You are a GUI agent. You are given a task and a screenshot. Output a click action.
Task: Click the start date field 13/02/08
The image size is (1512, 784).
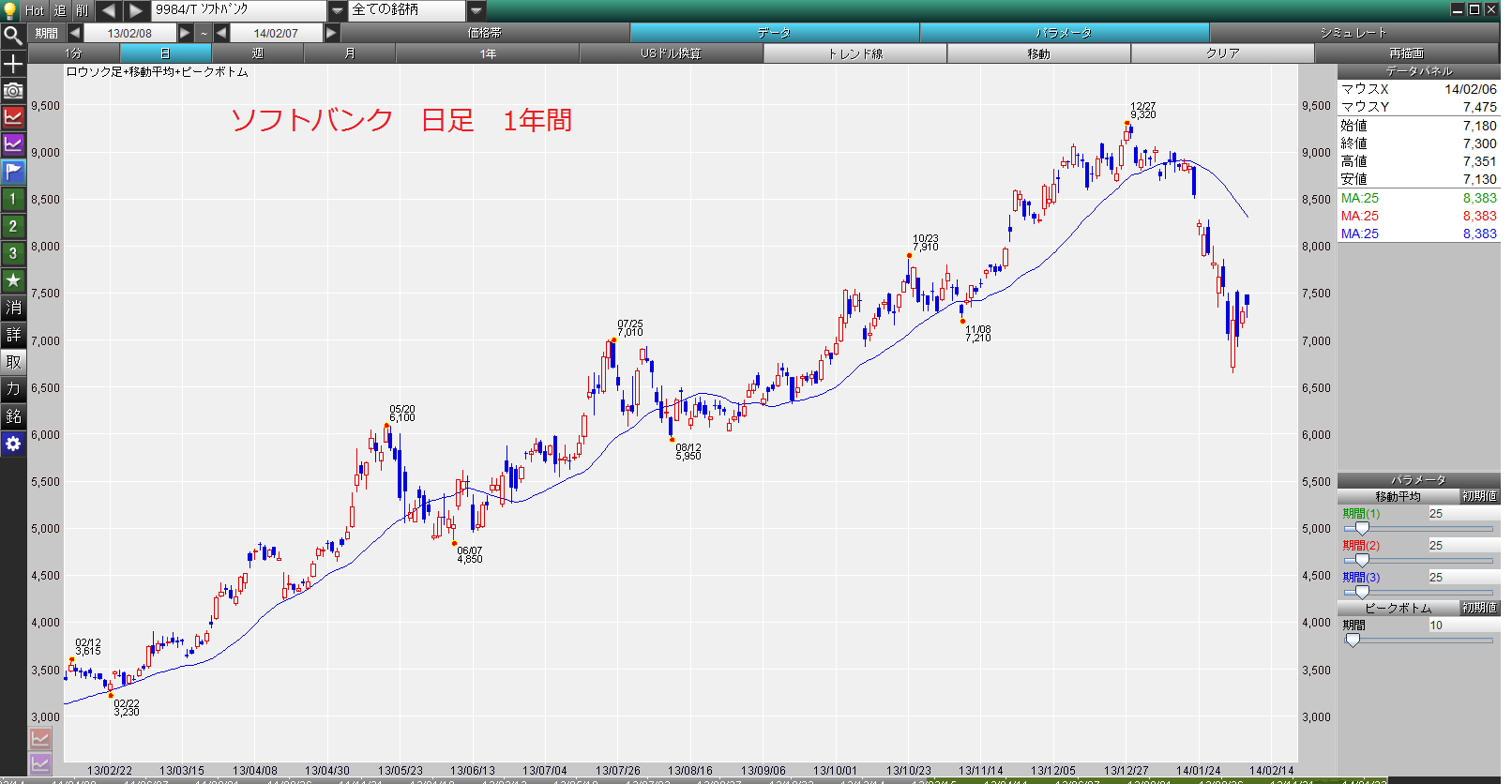click(x=129, y=33)
